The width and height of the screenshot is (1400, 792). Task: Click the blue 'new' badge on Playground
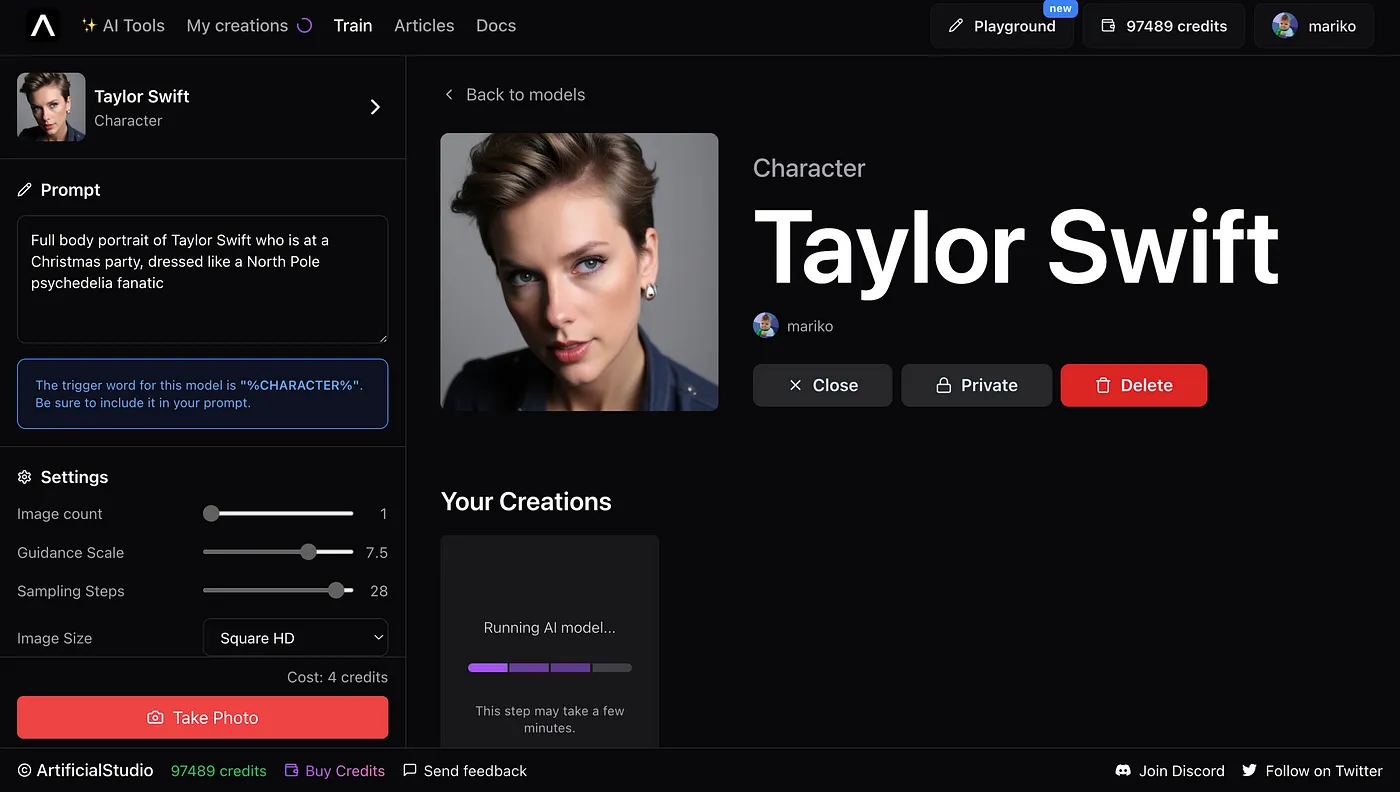(x=1061, y=8)
